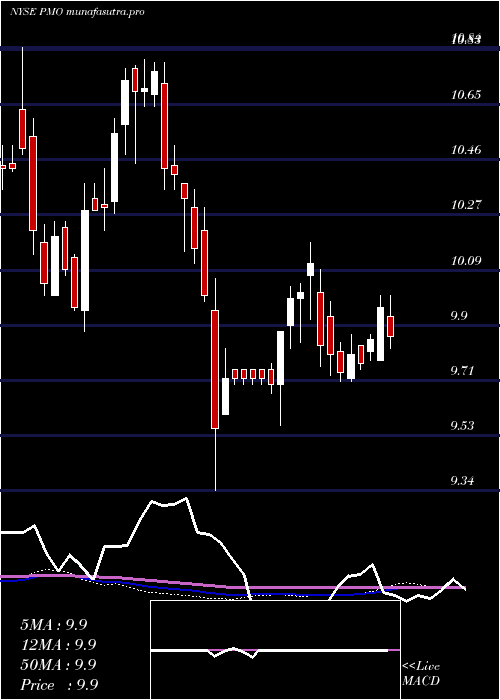Click the 10.65 price axis label
The height and width of the screenshot is (700, 500).
tap(466, 94)
